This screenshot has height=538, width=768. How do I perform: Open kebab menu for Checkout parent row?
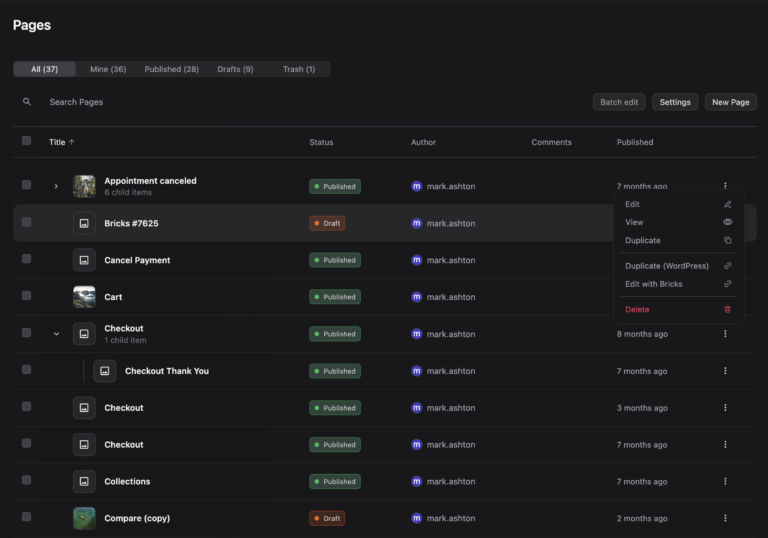(725, 334)
